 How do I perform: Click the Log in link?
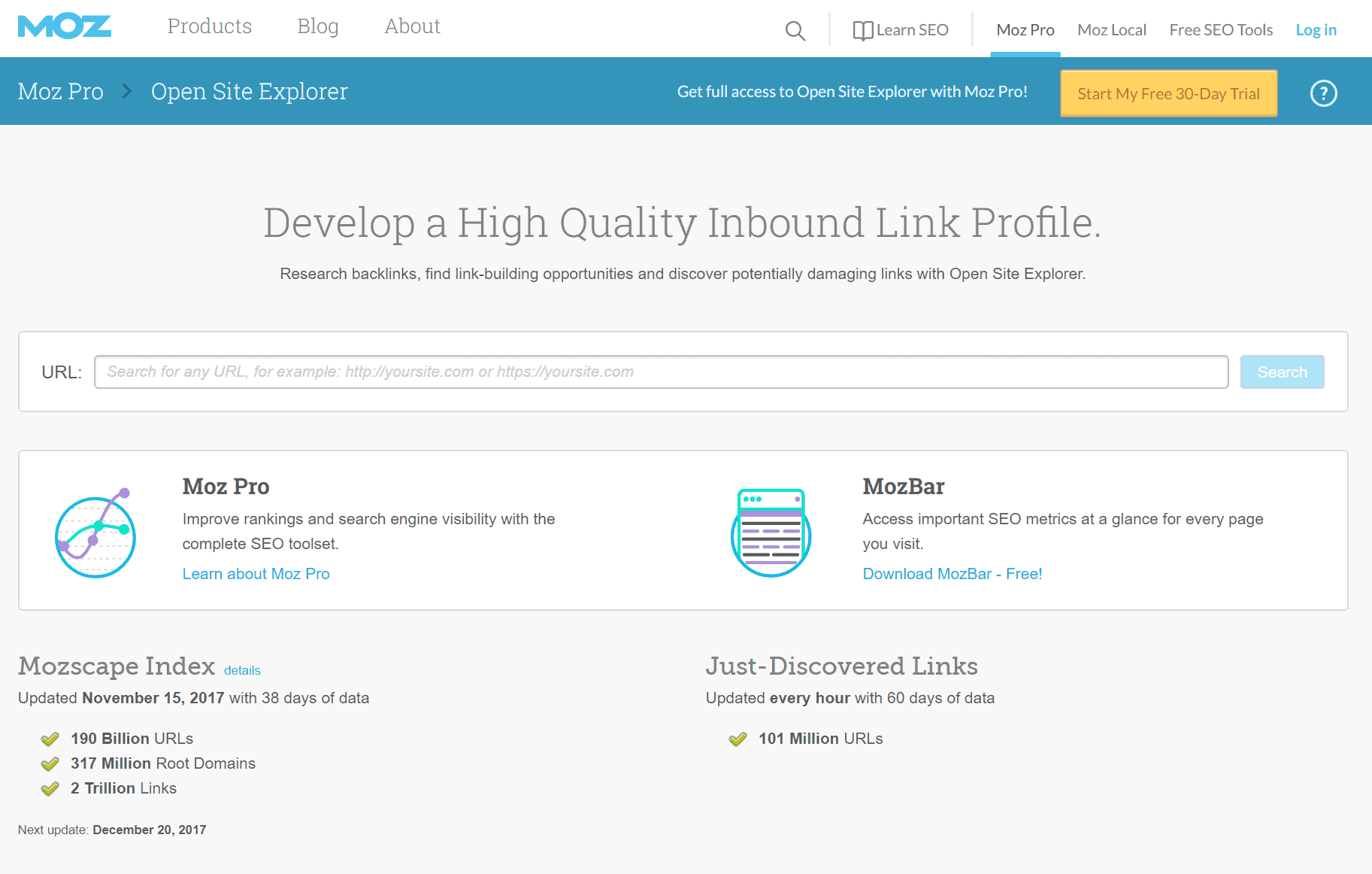(x=1316, y=30)
